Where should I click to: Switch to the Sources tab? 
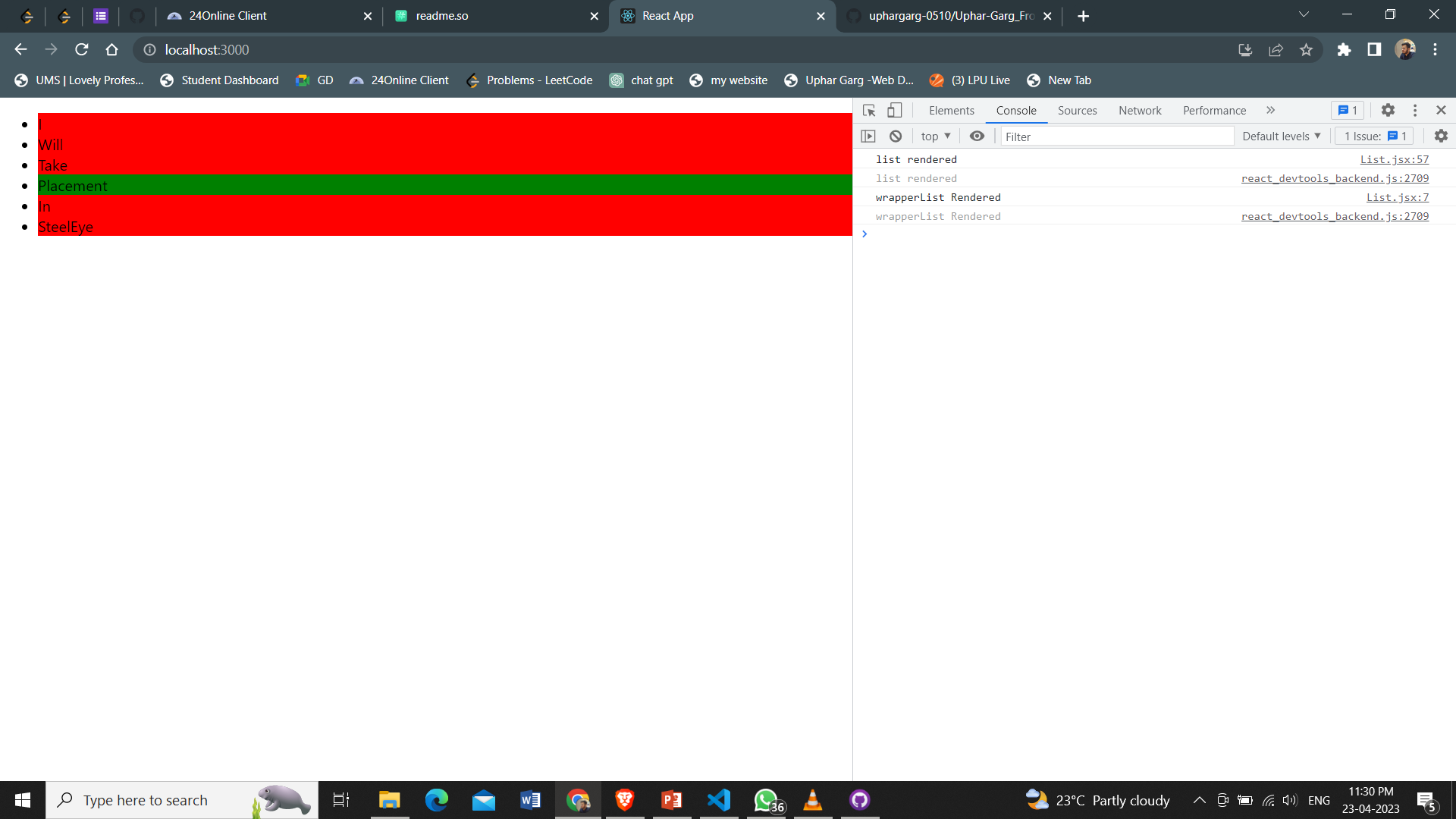[x=1077, y=110]
